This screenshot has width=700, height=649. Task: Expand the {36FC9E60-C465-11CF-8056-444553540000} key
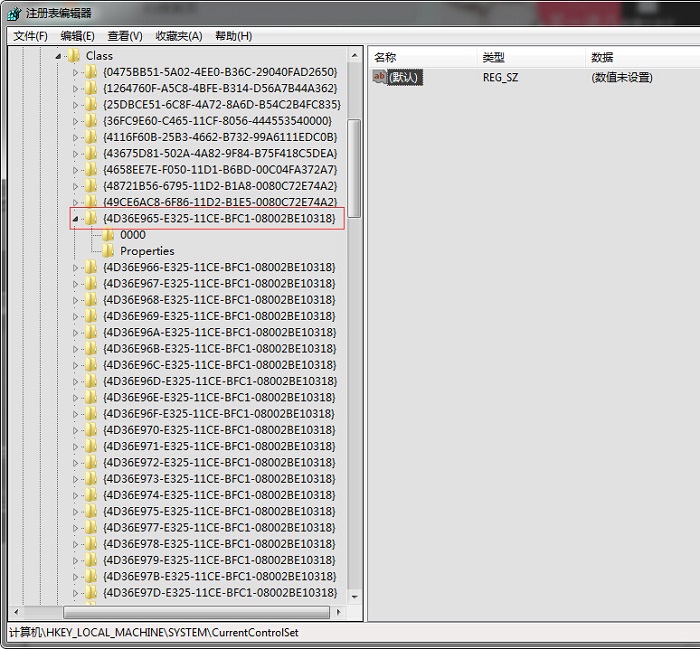point(75,121)
